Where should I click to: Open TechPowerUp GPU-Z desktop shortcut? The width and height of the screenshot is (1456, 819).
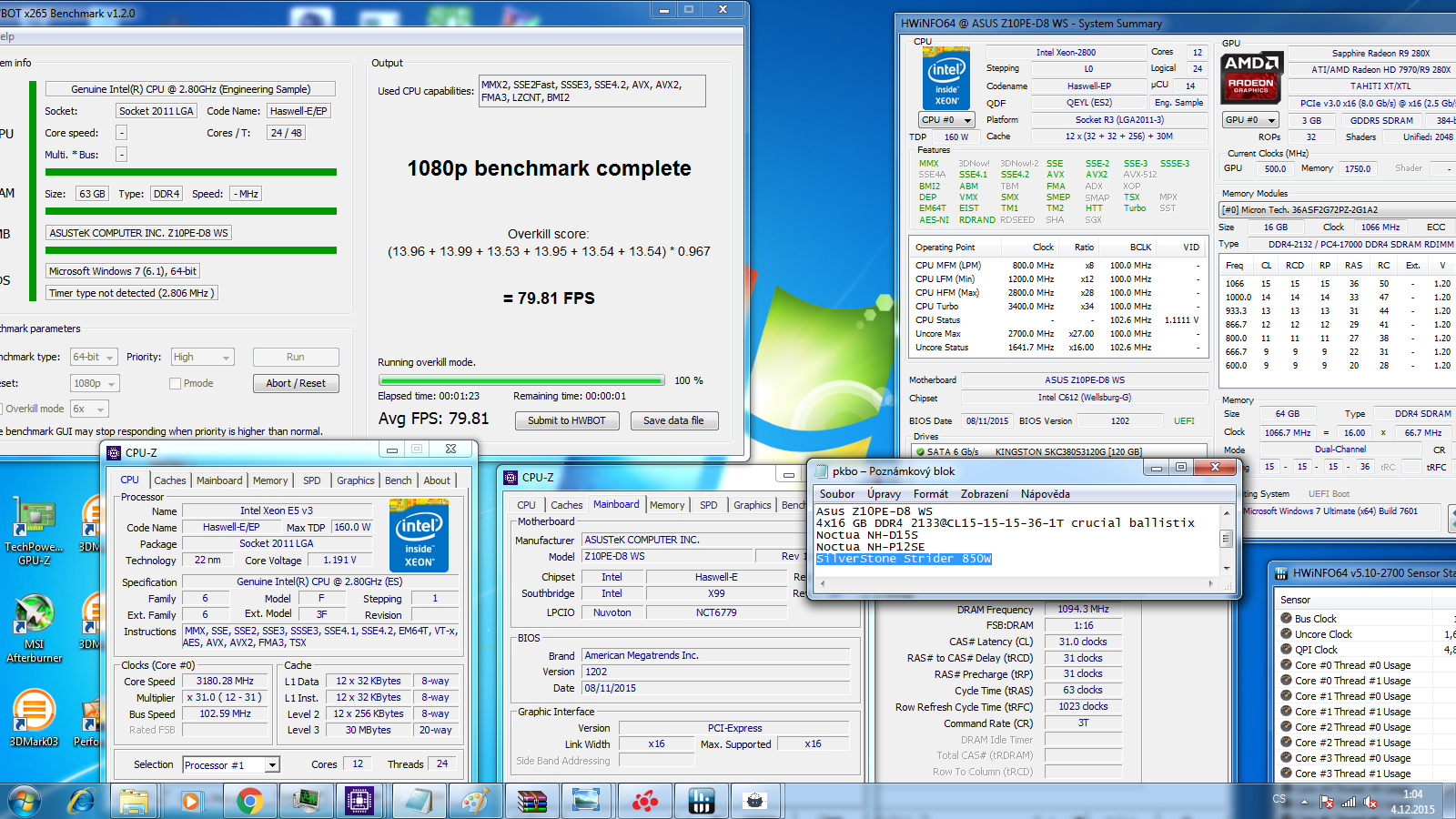(x=34, y=532)
